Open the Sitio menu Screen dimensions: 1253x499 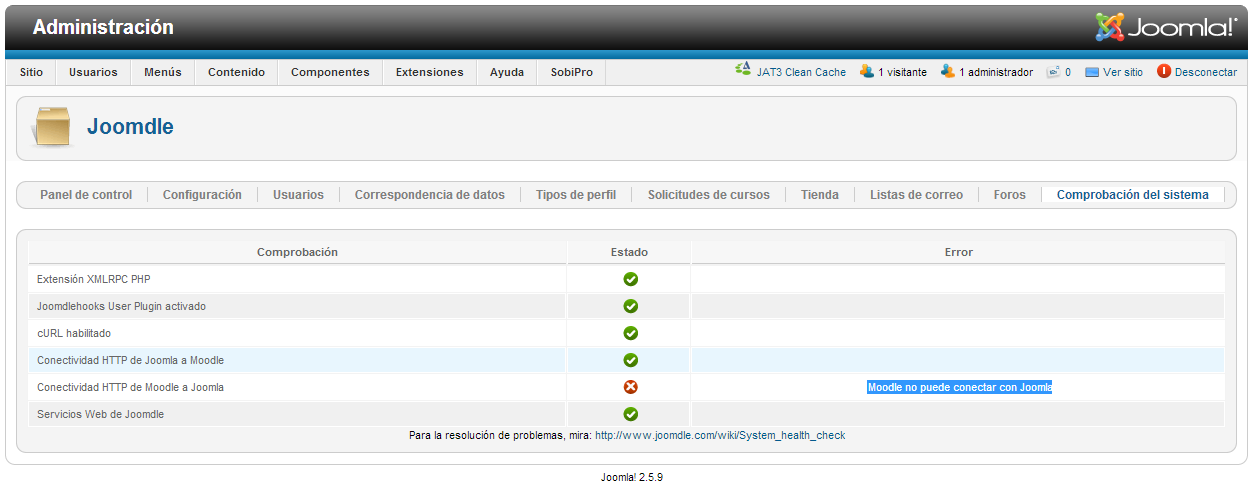31,72
